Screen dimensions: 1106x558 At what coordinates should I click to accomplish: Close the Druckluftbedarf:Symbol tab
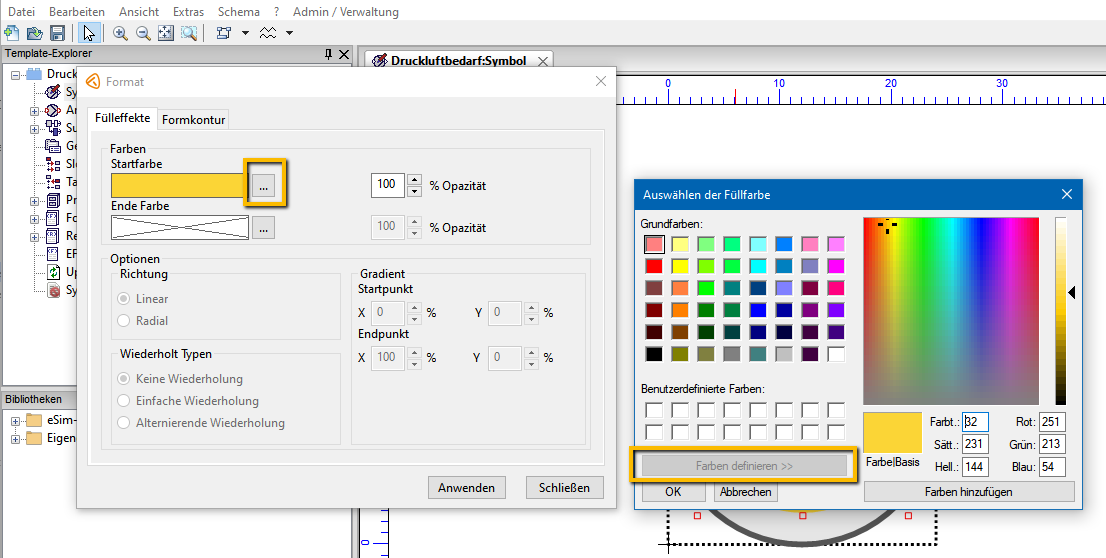[542, 61]
